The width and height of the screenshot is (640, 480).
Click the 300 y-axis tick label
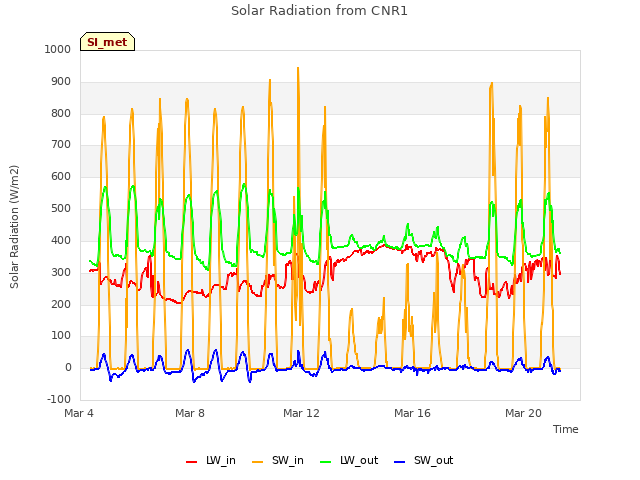click(x=61, y=272)
